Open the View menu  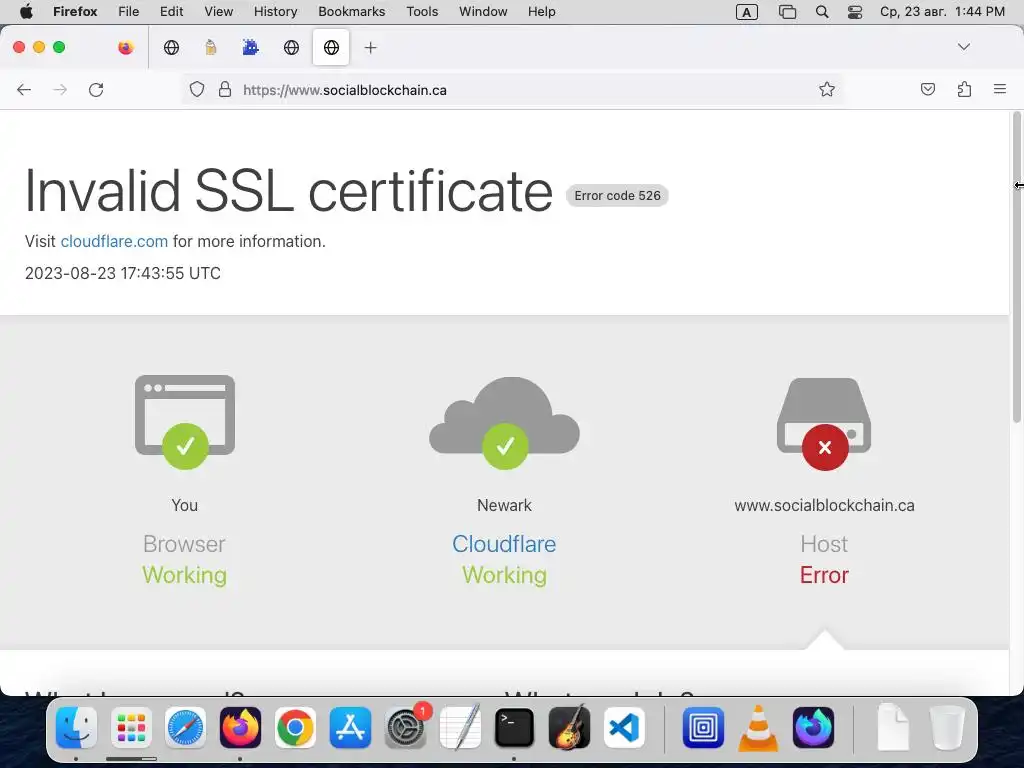(219, 12)
